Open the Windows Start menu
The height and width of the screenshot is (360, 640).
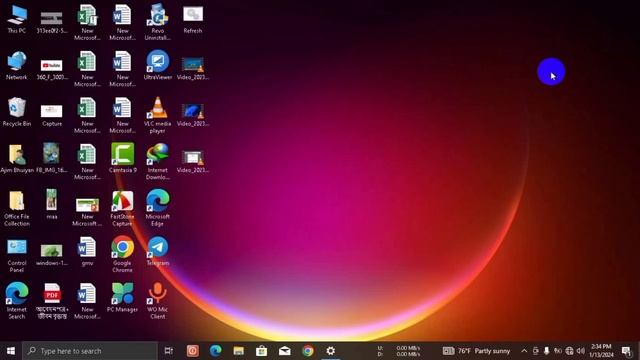(11, 351)
